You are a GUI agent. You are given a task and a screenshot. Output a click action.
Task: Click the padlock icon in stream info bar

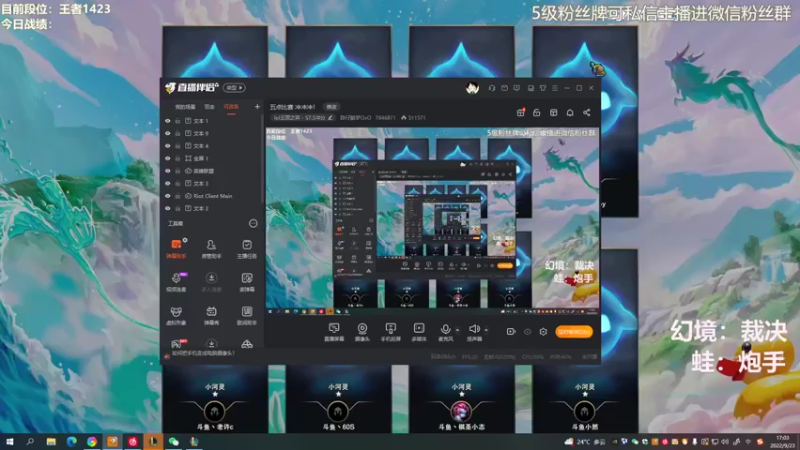click(536, 112)
